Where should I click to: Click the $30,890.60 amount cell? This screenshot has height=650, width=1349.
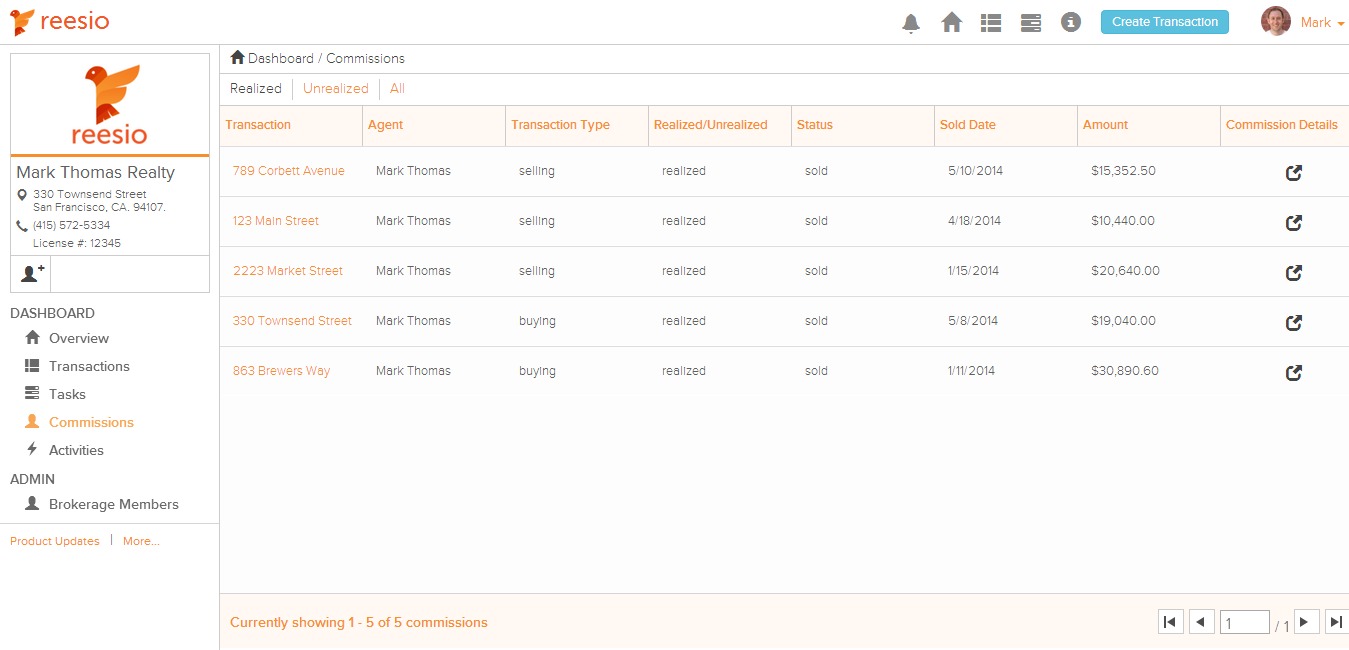(1125, 371)
